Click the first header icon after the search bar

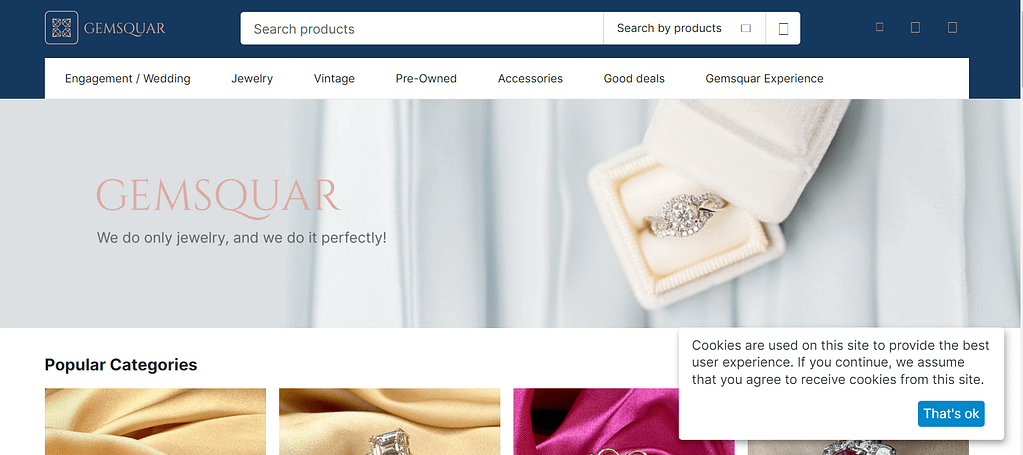(x=879, y=27)
